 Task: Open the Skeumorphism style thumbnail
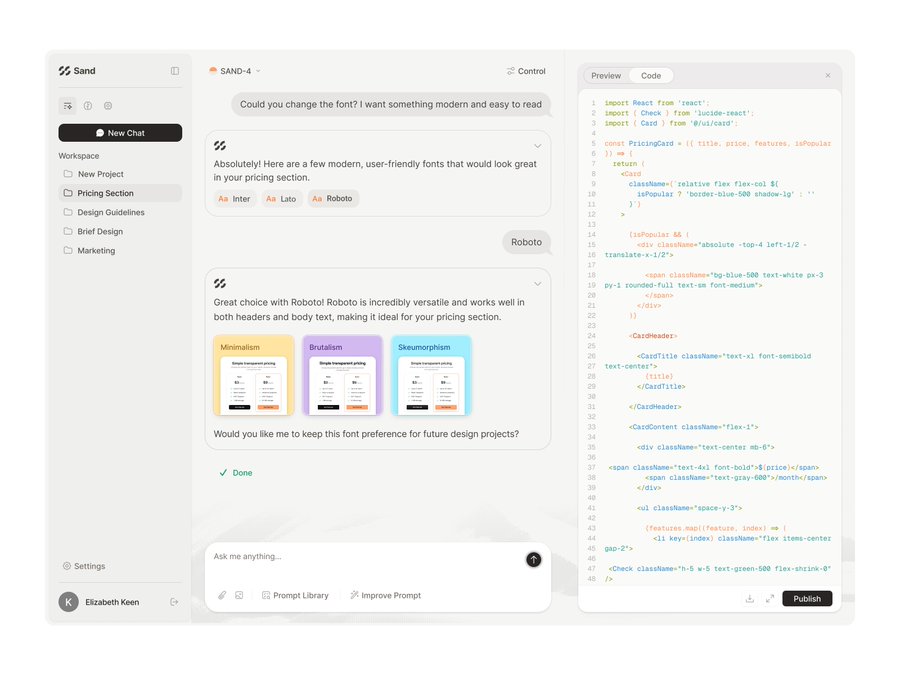click(x=432, y=375)
